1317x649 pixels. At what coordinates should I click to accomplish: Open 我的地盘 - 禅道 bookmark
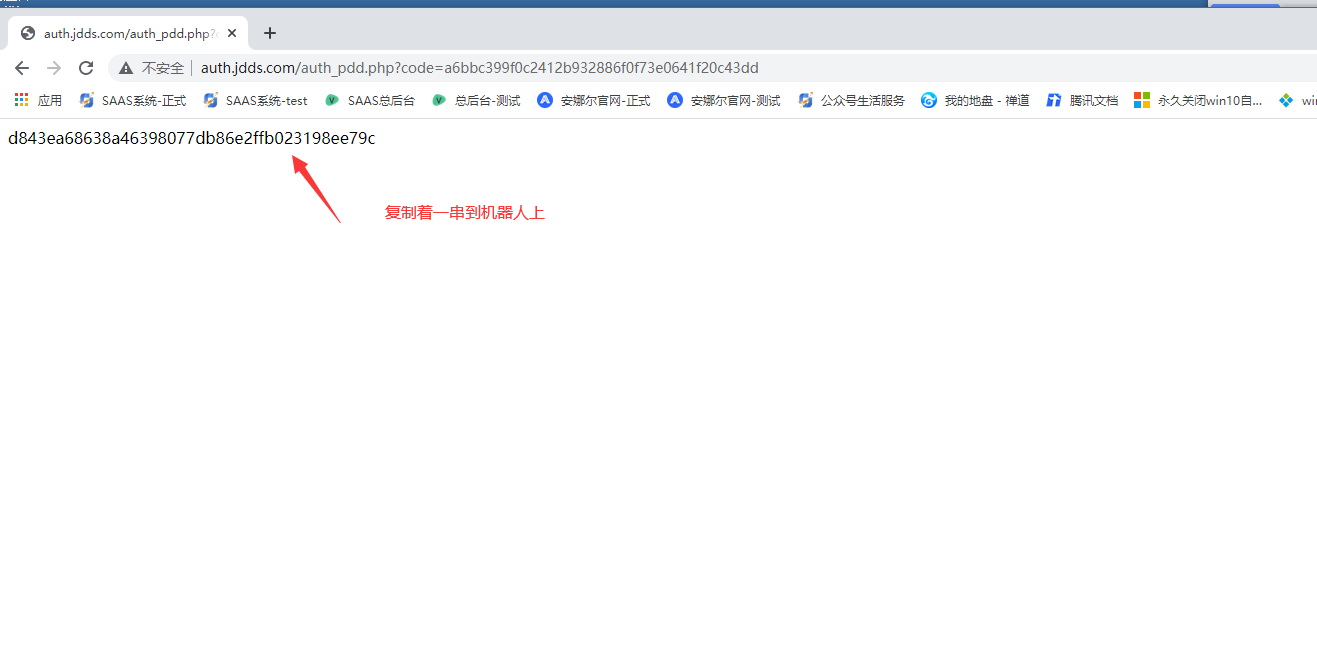(x=976, y=100)
